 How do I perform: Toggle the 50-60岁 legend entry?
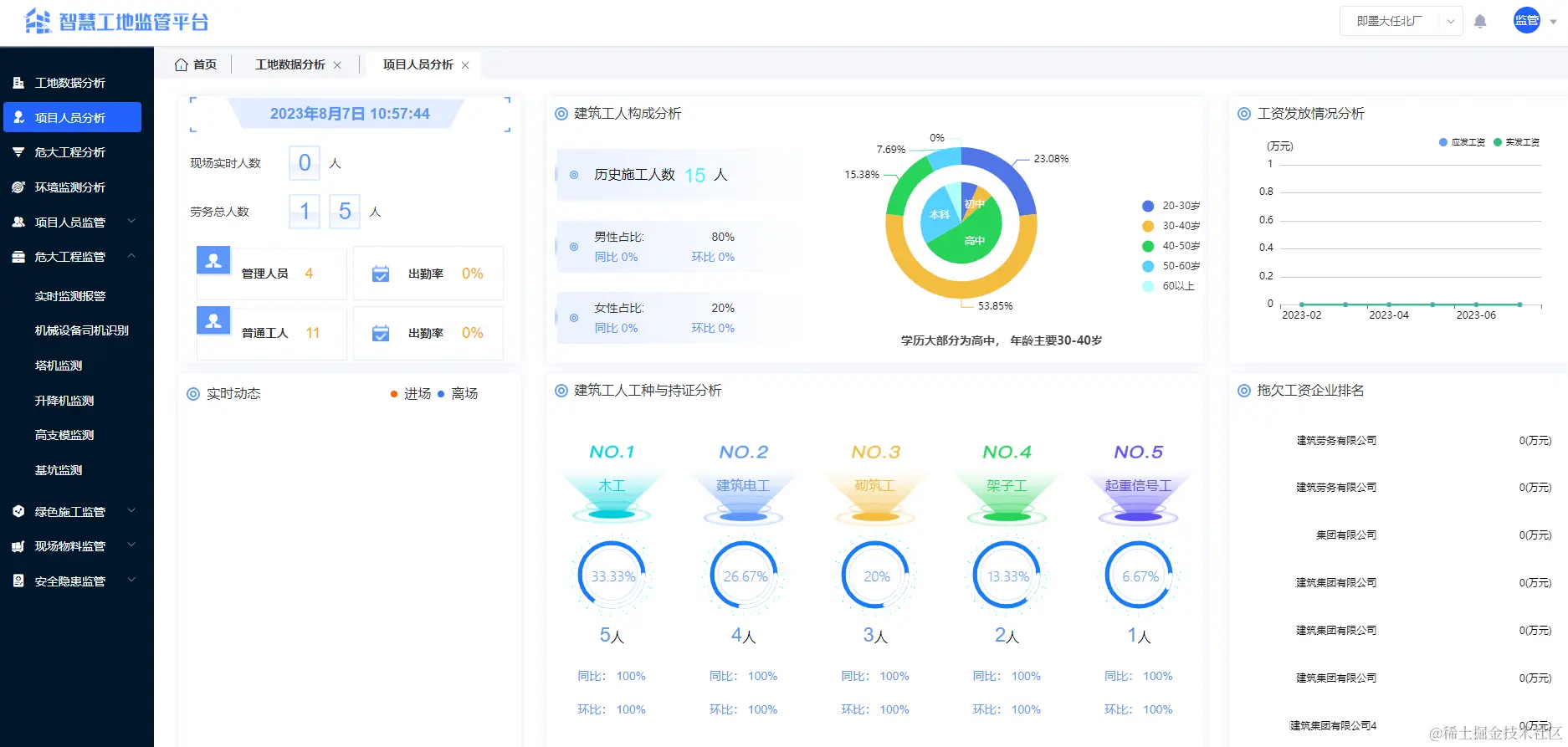[x=1171, y=266]
